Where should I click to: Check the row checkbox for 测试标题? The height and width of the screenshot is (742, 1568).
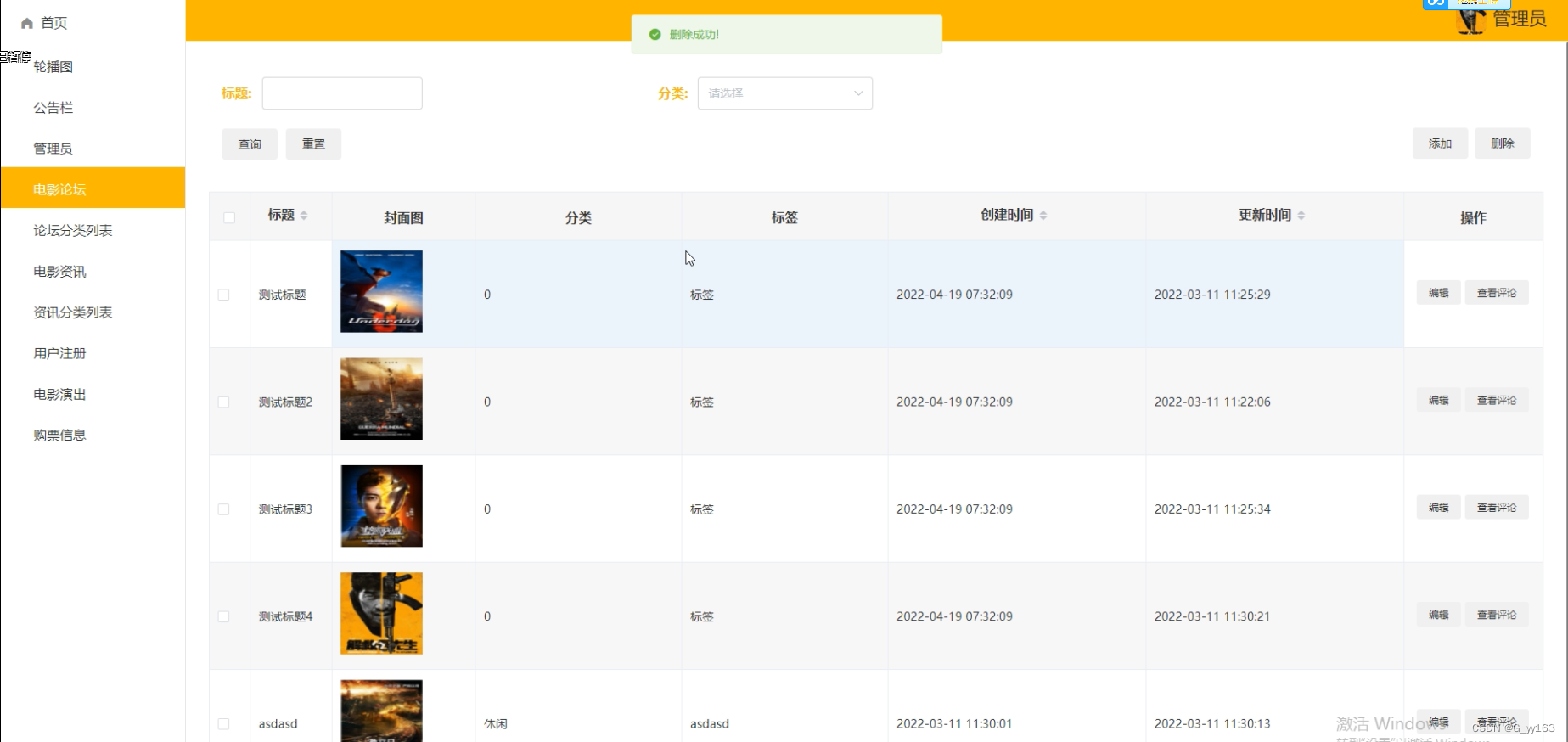[223, 295]
